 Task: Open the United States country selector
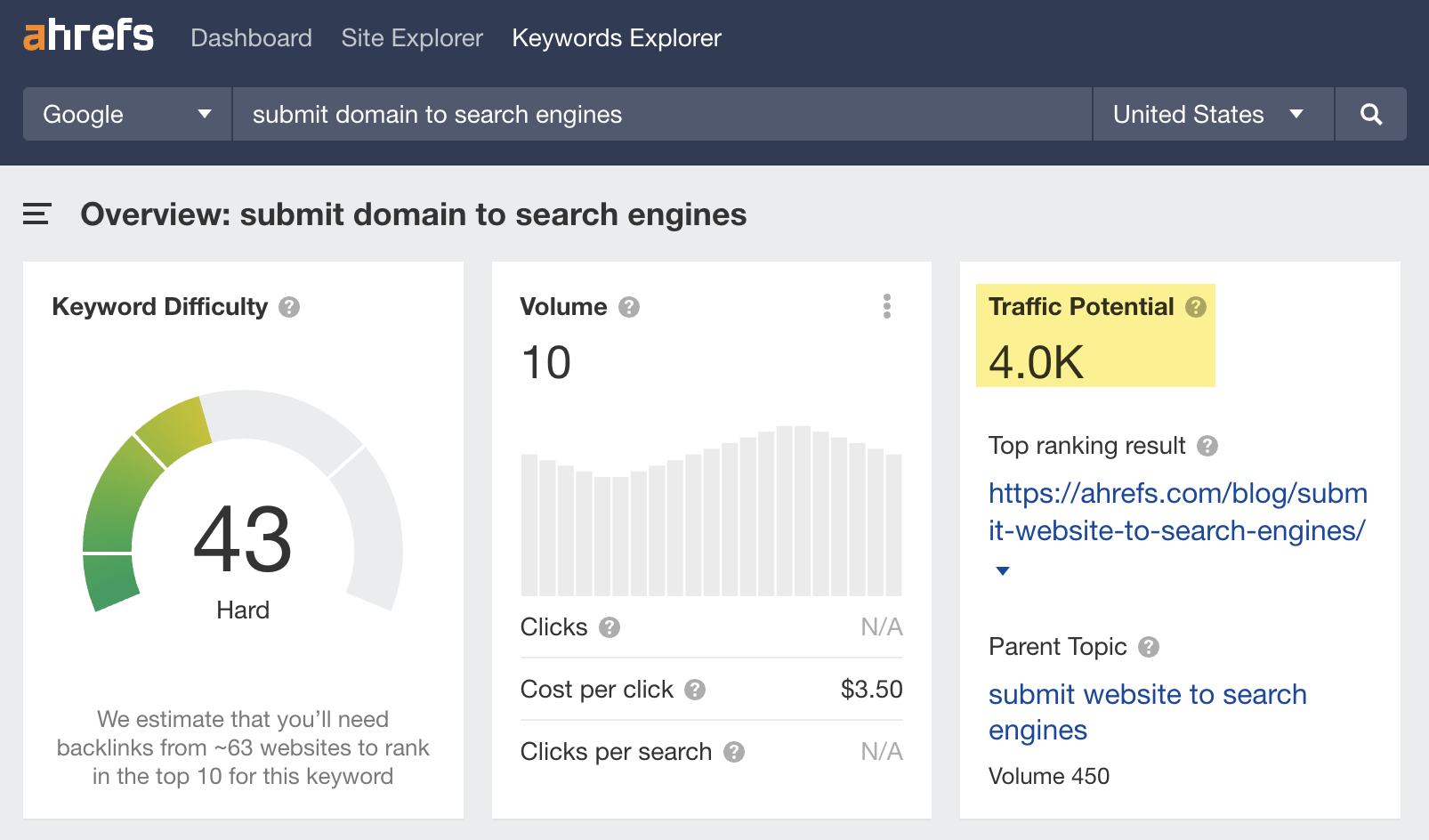pos(1212,114)
